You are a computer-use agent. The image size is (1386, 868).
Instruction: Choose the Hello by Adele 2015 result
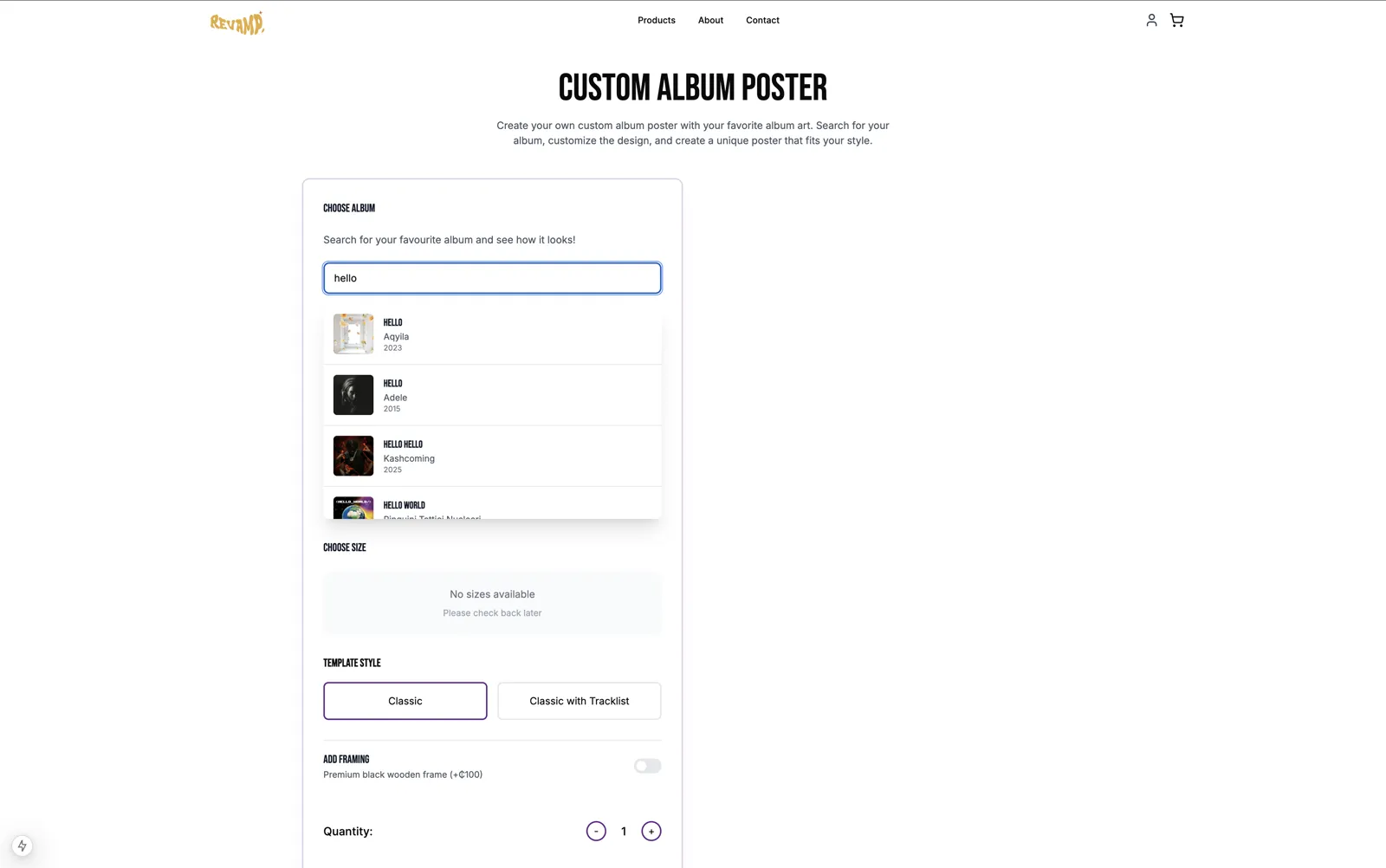click(x=492, y=395)
